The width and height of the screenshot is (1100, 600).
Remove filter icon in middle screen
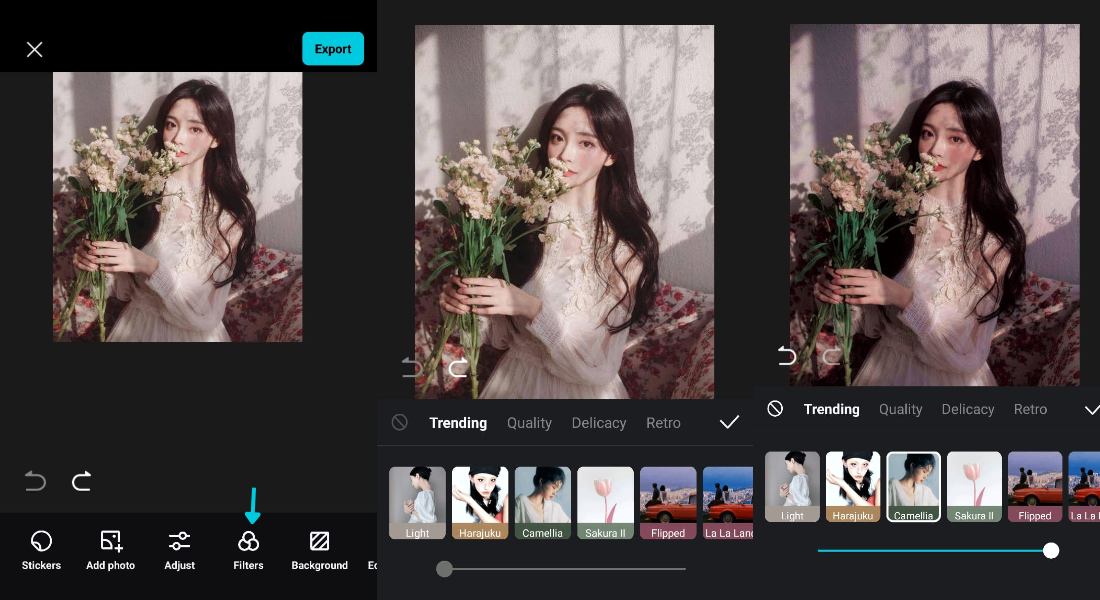(399, 422)
